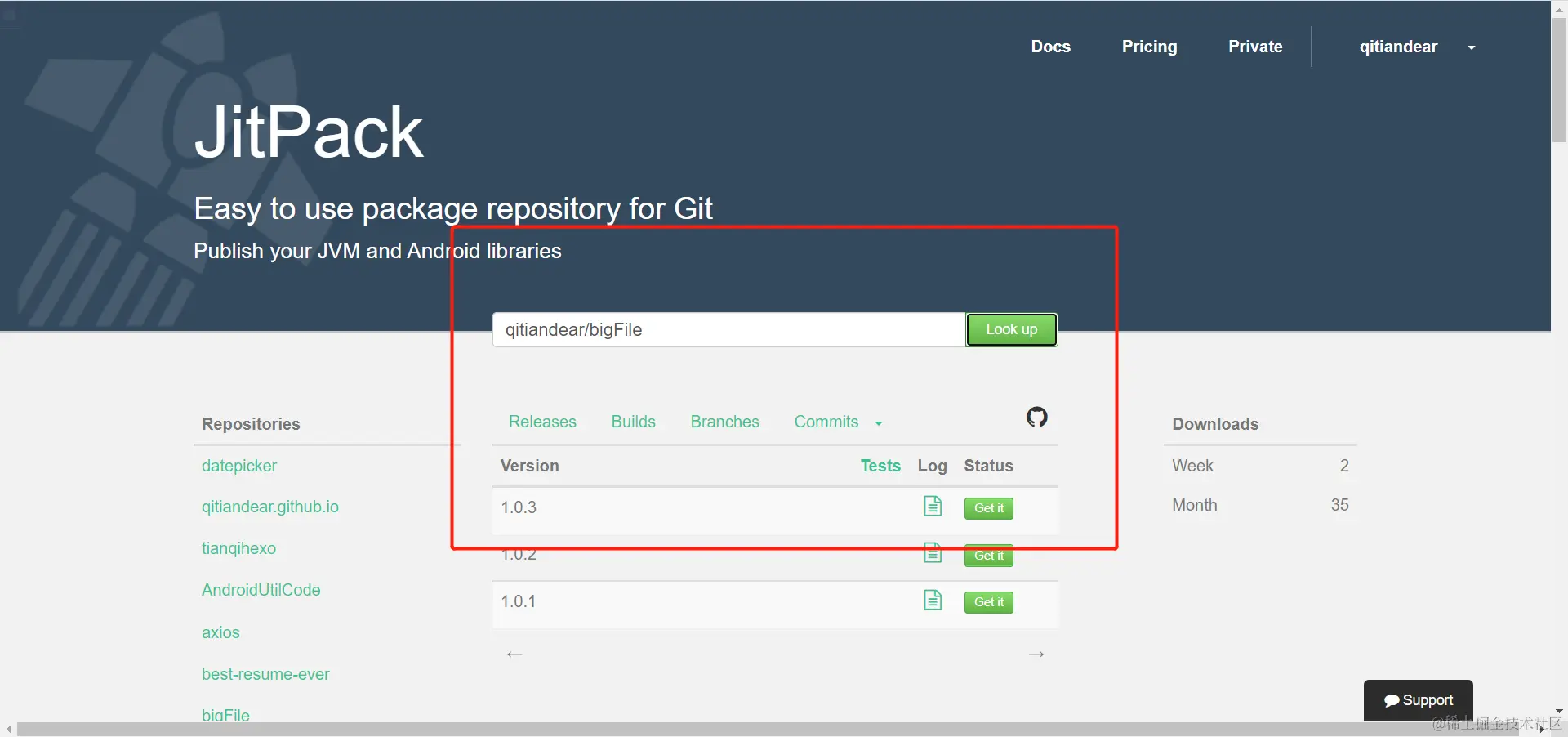
Task: Switch to the Builds tab
Action: coord(634,422)
